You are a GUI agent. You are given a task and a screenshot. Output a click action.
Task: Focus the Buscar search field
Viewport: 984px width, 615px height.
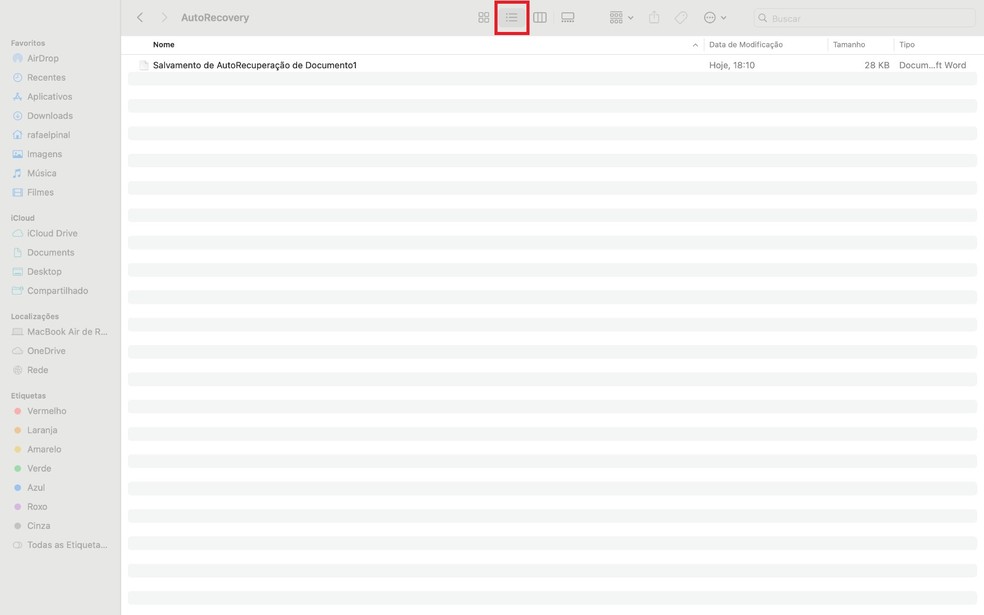(x=864, y=18)
